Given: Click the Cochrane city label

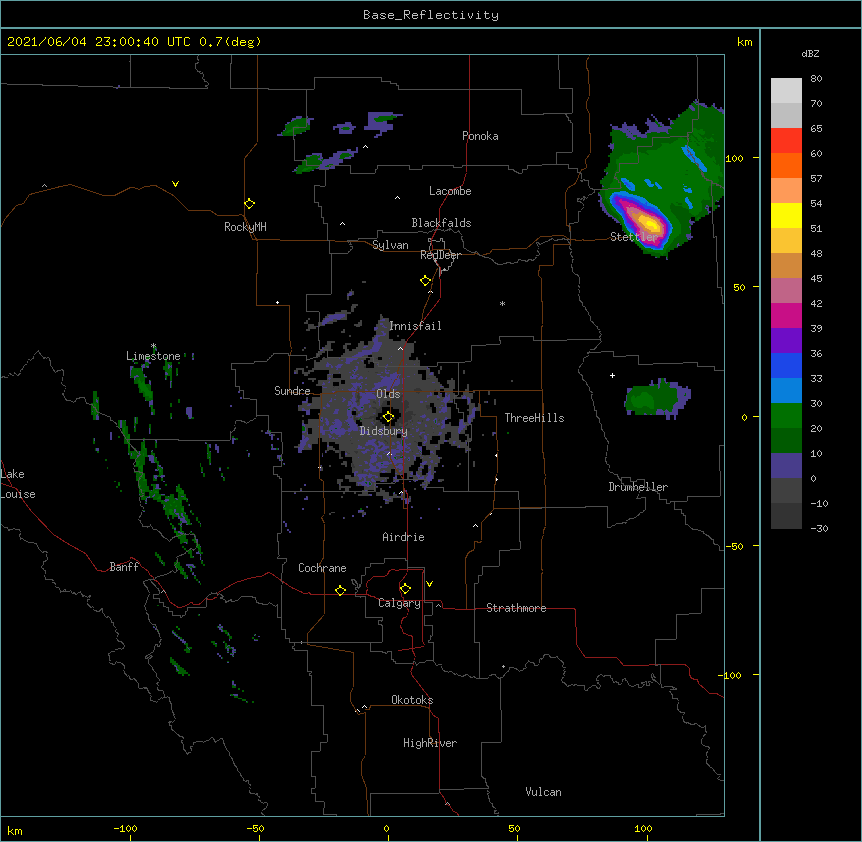Looking at the screenshot, I should point(322,568).
